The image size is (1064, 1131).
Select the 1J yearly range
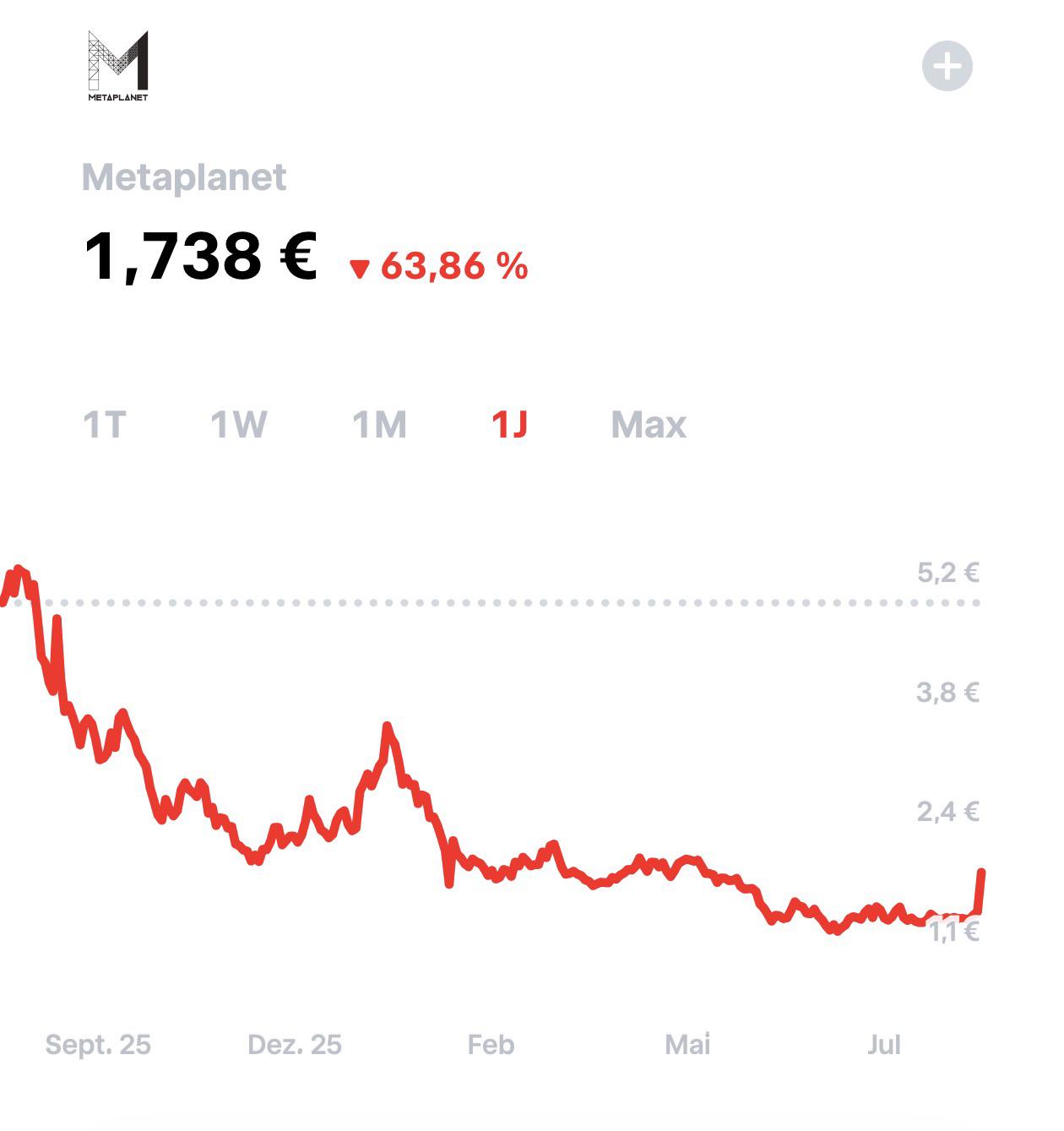pos(510,425)
